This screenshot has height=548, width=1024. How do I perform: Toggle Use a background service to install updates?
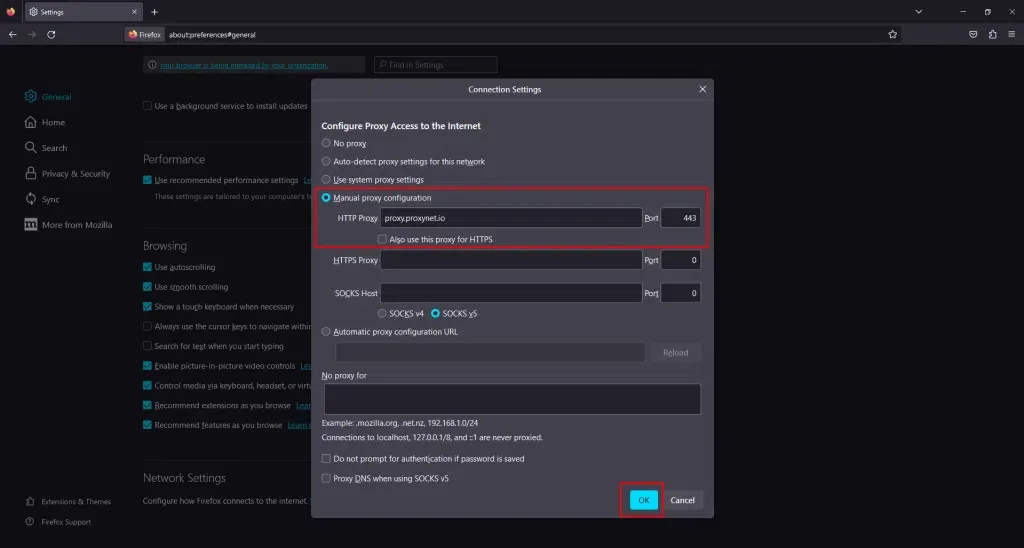(x=148, y=106)
